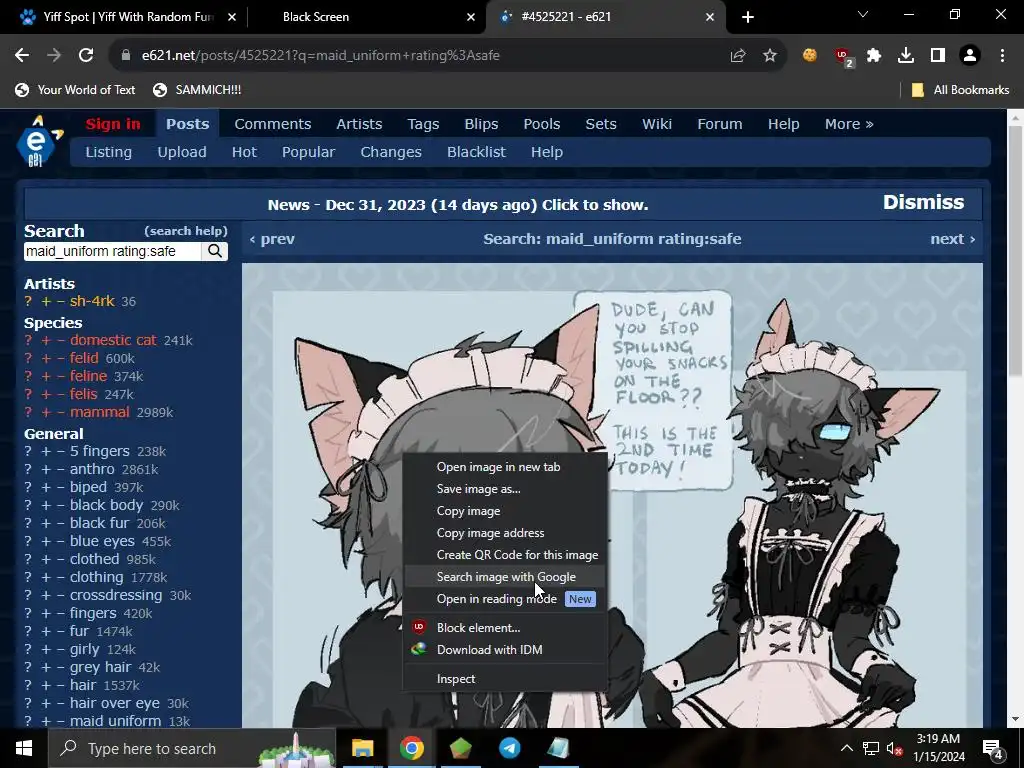Open the uBlock Origin extension icon
This screenshot has height=768, width=1024.
(x=842, y=56)
